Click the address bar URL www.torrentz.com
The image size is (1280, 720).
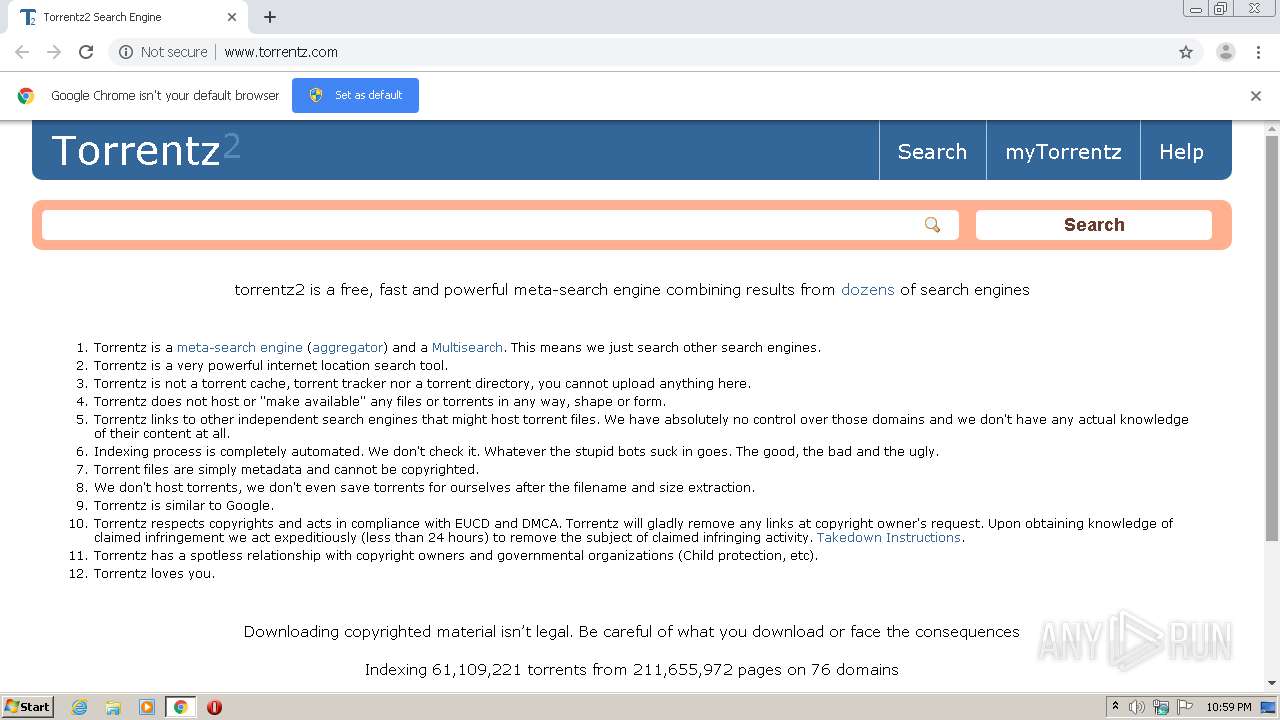[x=281, y=52]
